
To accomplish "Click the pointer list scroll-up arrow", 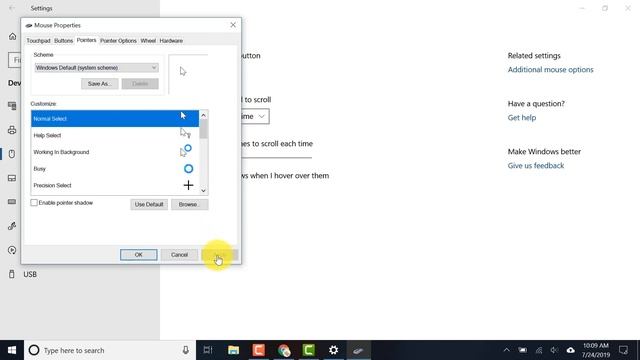I will 203,115.
